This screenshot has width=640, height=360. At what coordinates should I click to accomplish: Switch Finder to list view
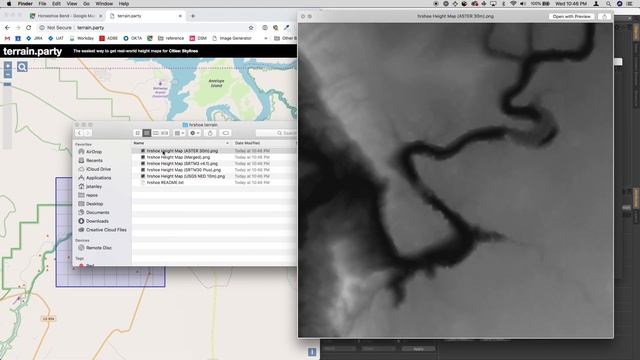pyautogui.click(x=147, y=133)
